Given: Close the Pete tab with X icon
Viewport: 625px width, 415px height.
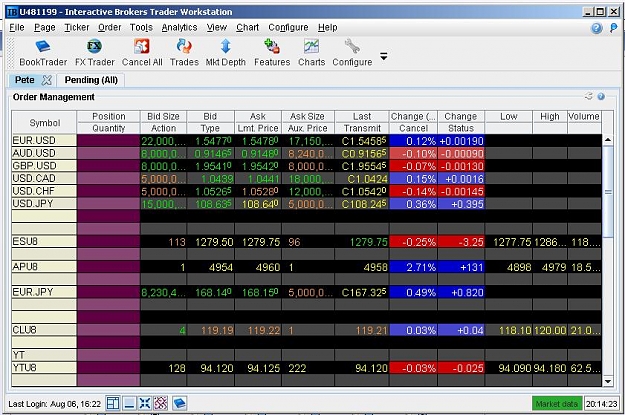Looking at the screenshot, I should coord(47,80).
